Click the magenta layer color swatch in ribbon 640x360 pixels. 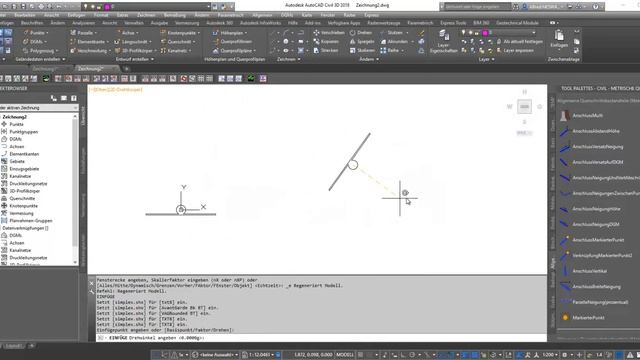(x=485, y=33)
